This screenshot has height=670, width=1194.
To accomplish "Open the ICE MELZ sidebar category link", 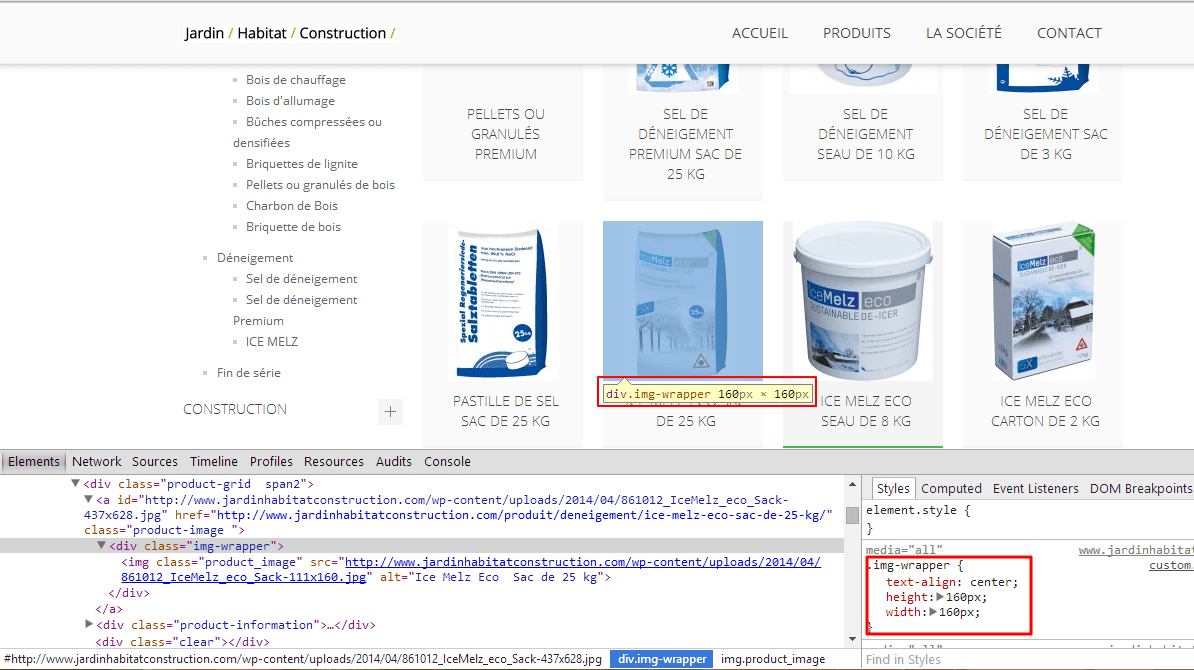I will click(272, 342).
